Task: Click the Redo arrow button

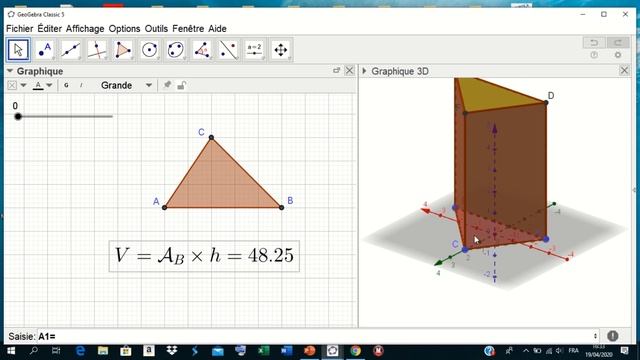Action: click(x=618, y=42)
